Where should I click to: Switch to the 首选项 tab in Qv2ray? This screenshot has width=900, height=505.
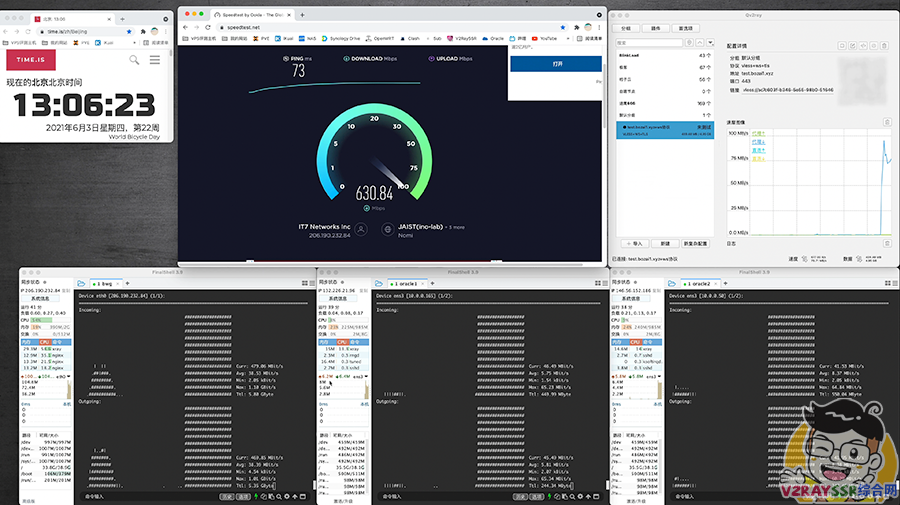click(x=685, y=28)
